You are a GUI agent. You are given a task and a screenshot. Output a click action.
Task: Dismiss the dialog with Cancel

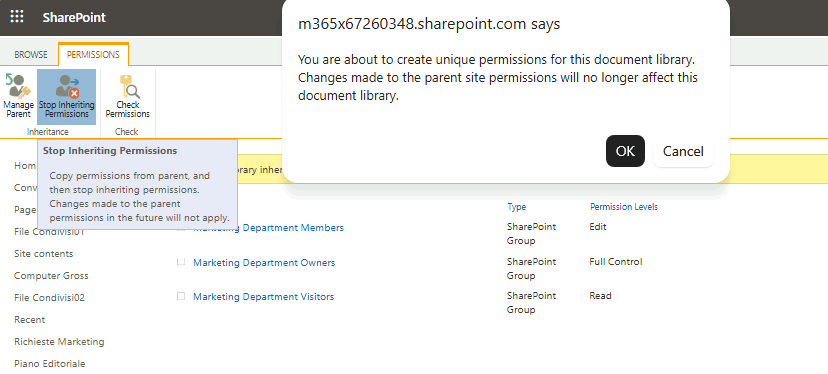point(683,151)
